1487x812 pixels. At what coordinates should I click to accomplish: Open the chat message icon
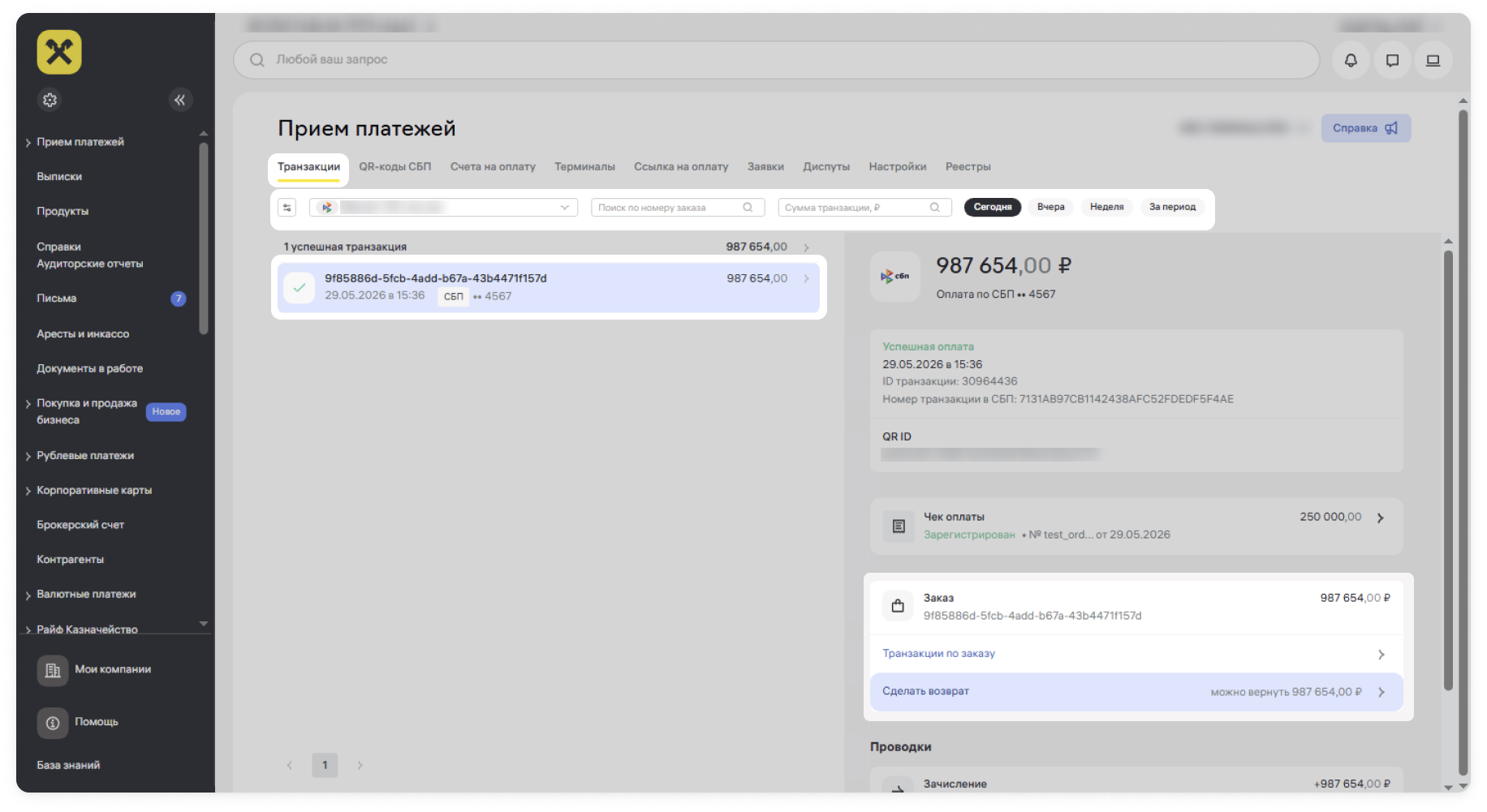(1392, 60)
